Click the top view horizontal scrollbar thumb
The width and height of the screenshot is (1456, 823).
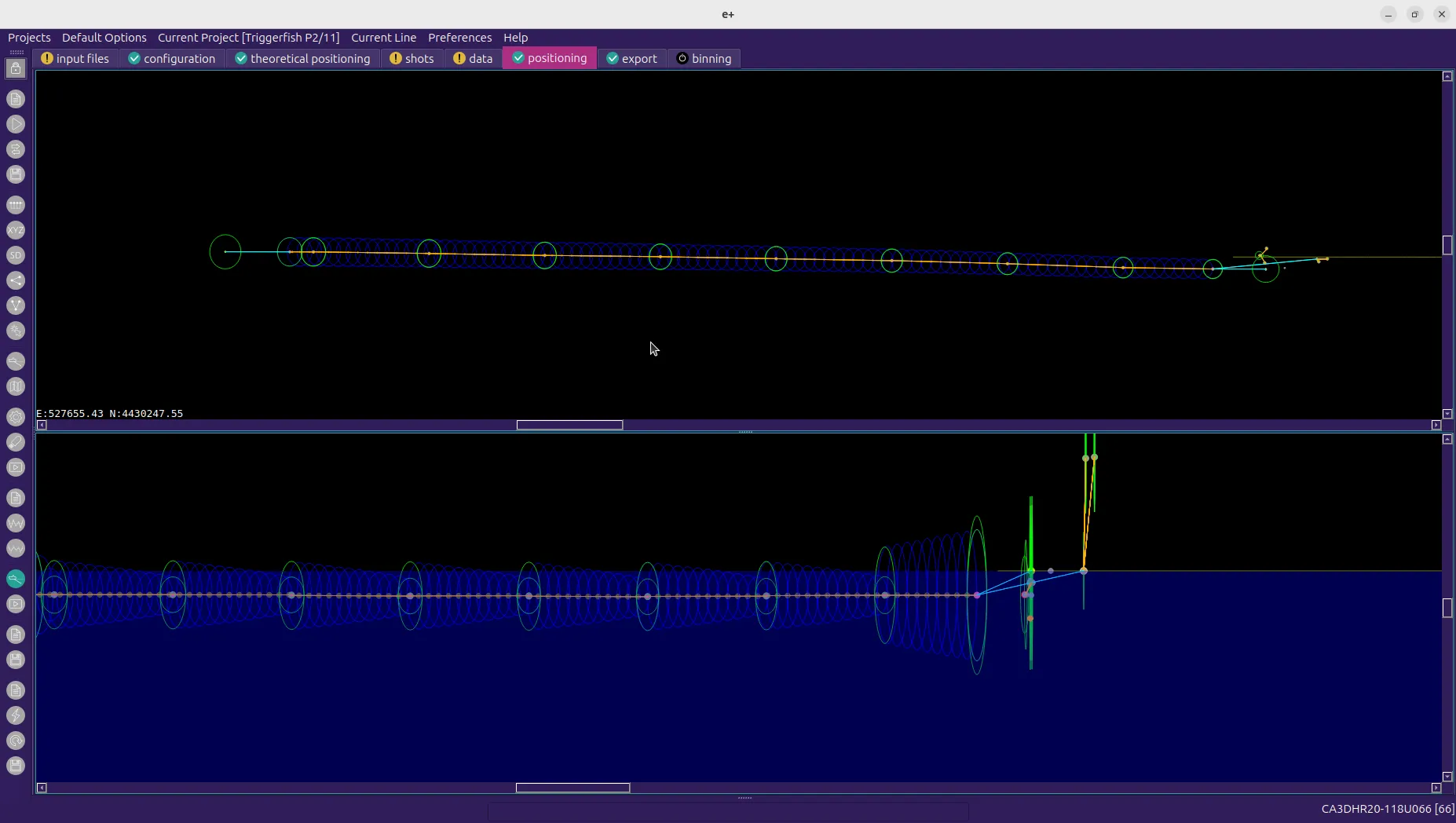pos(569,425)
